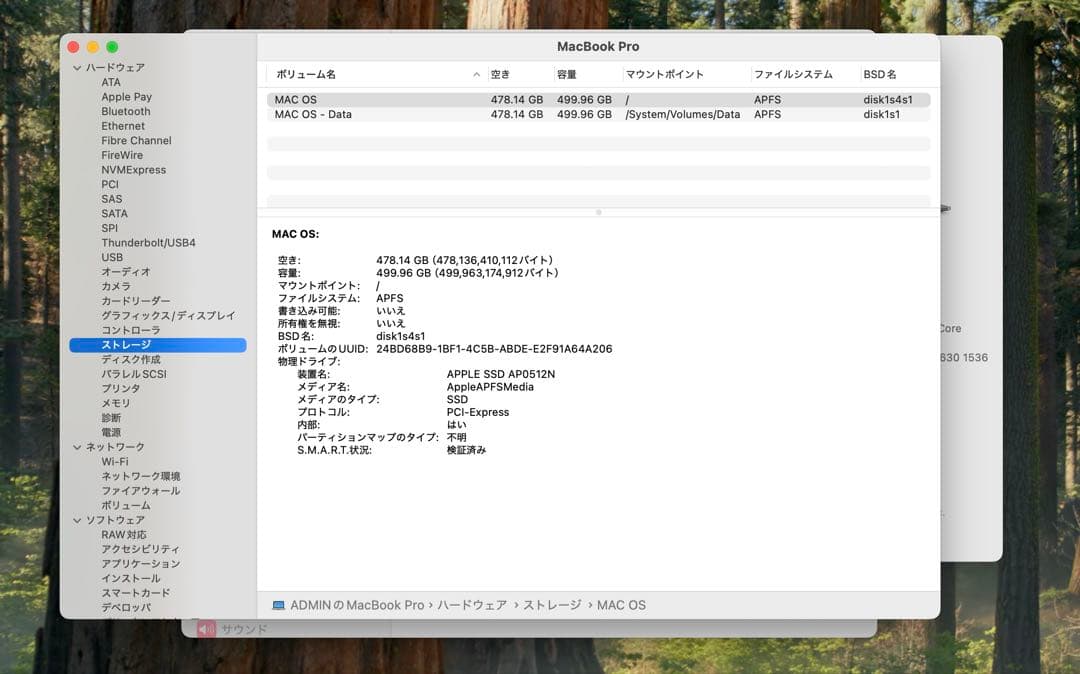This screenshot has width=1080, height=674.
Task: Select アプリケーション in the sidebar
Action: pos(141,563)
